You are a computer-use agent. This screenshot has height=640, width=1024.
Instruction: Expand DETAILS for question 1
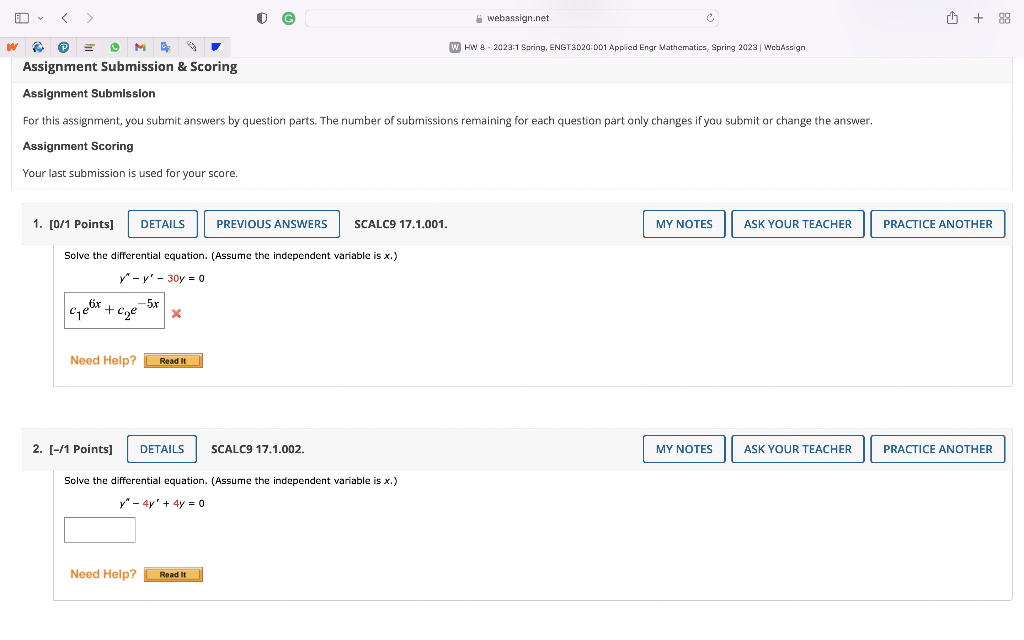[162, 223]
